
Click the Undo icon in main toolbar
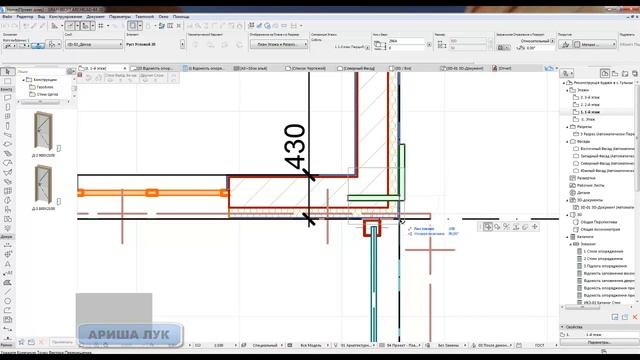coord(6,26)
